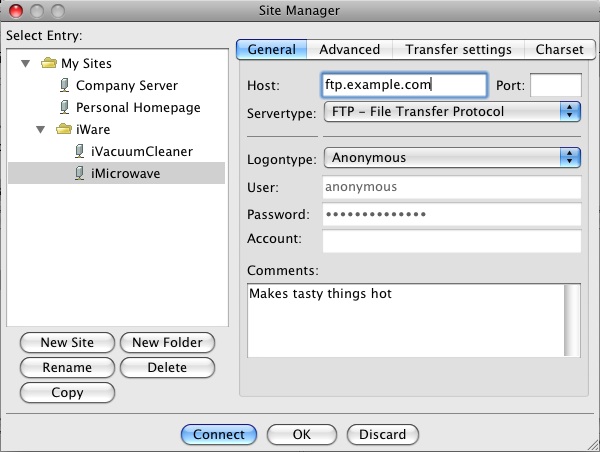The image size is (600, 452).
Task: Switch to the Advanced tab
Action: point(349,49)
